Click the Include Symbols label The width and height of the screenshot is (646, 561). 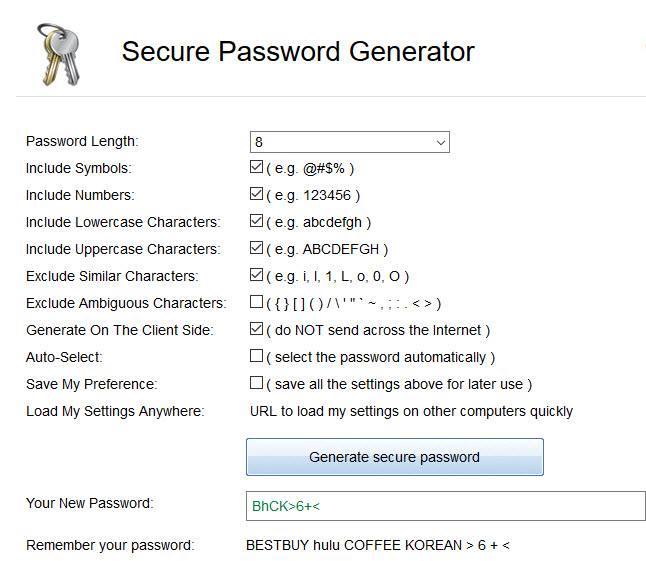click(x=79, y=168)
